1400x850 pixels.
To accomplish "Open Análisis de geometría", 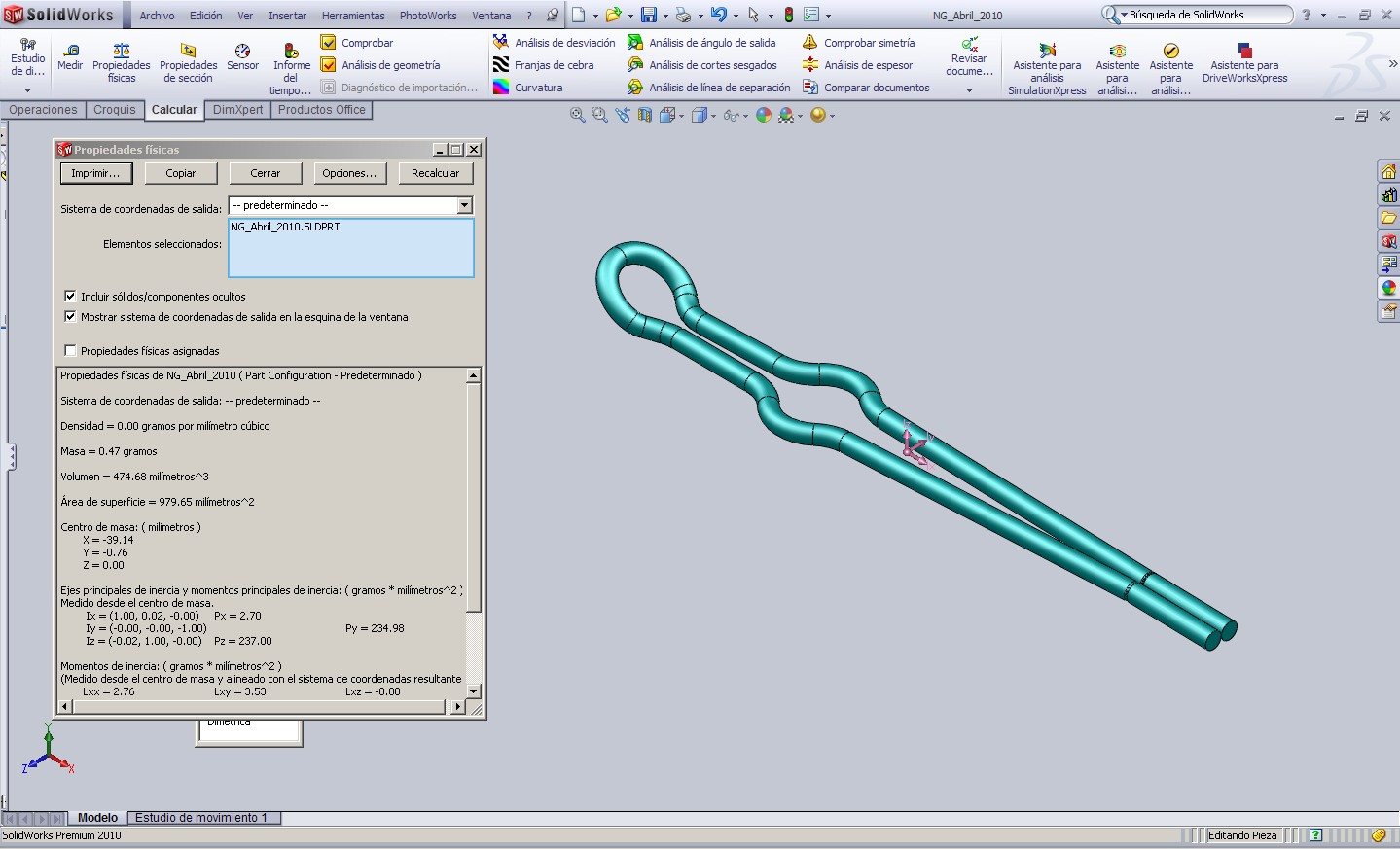I will tap(380, 65).
